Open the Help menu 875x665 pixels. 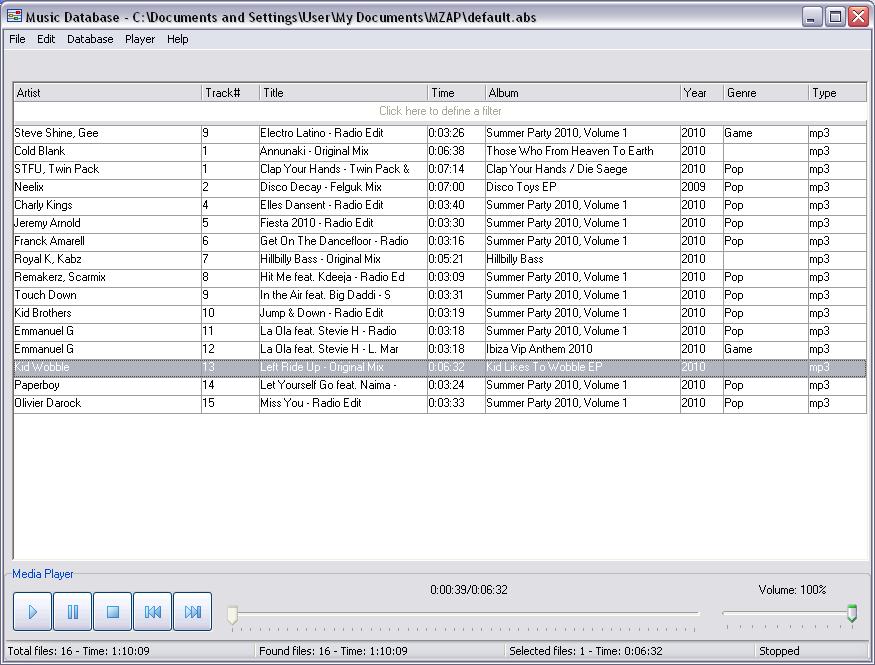[x=177, y=39]
